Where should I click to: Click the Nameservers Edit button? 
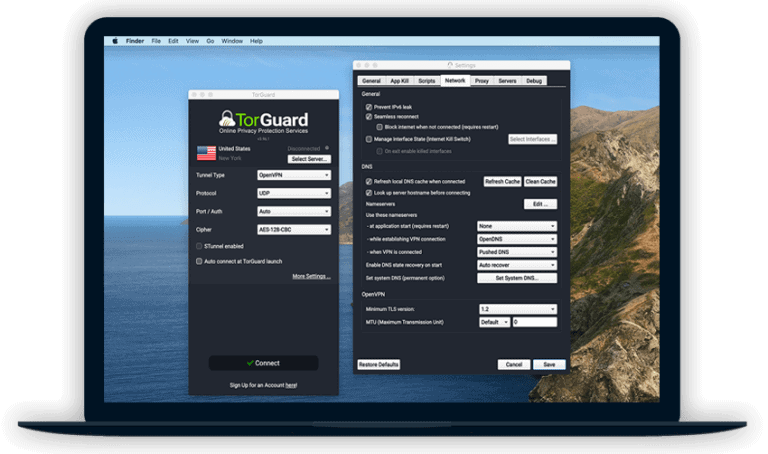[x=540, y=204]
